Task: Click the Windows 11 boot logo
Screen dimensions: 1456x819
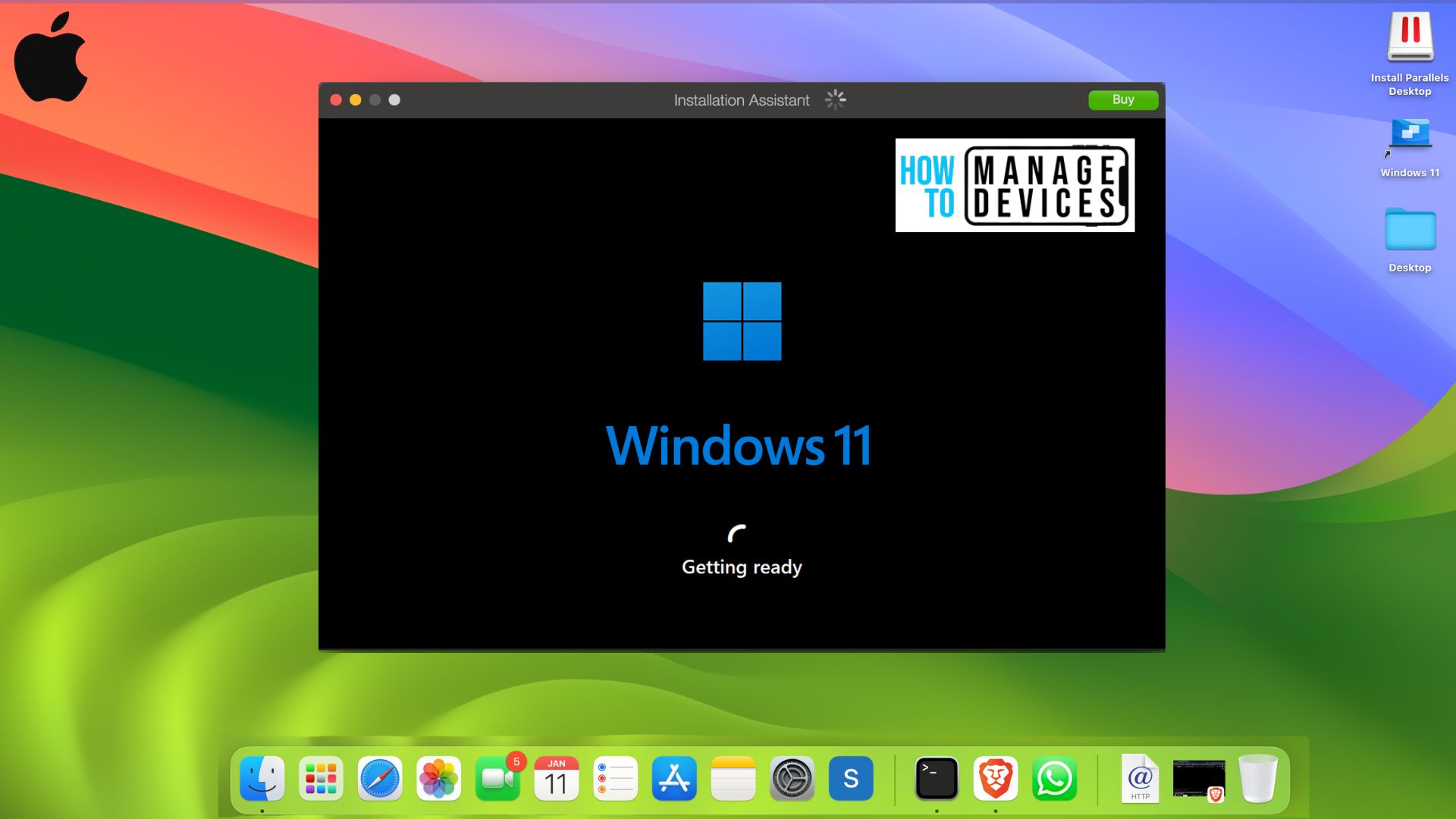Action: (742, 322)
